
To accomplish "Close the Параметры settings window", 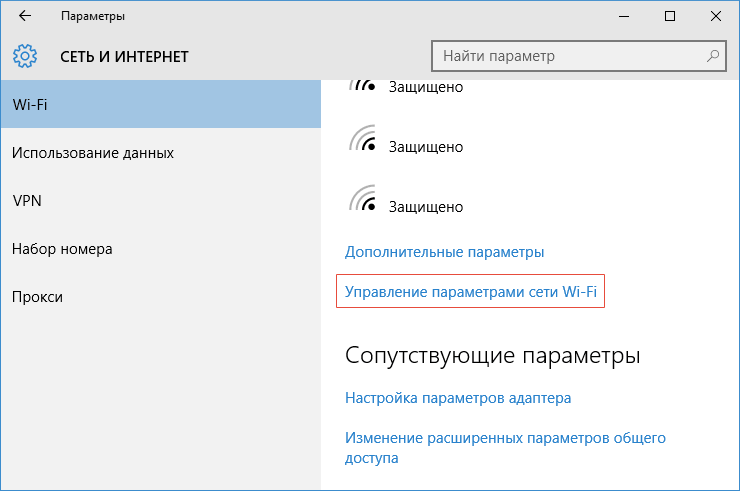I will (x=715, y=16).
